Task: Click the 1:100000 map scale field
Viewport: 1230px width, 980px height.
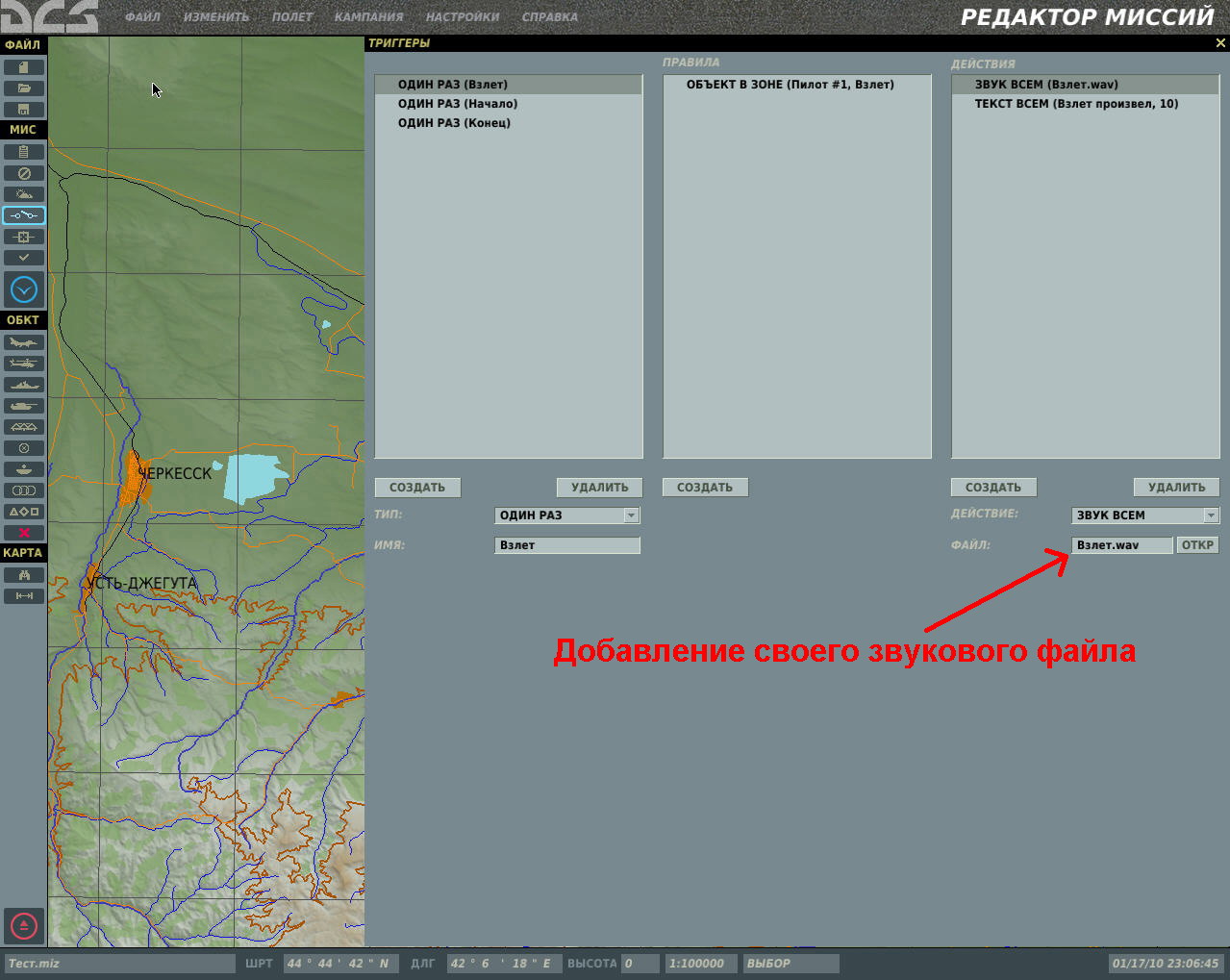Action: (701, 964)
